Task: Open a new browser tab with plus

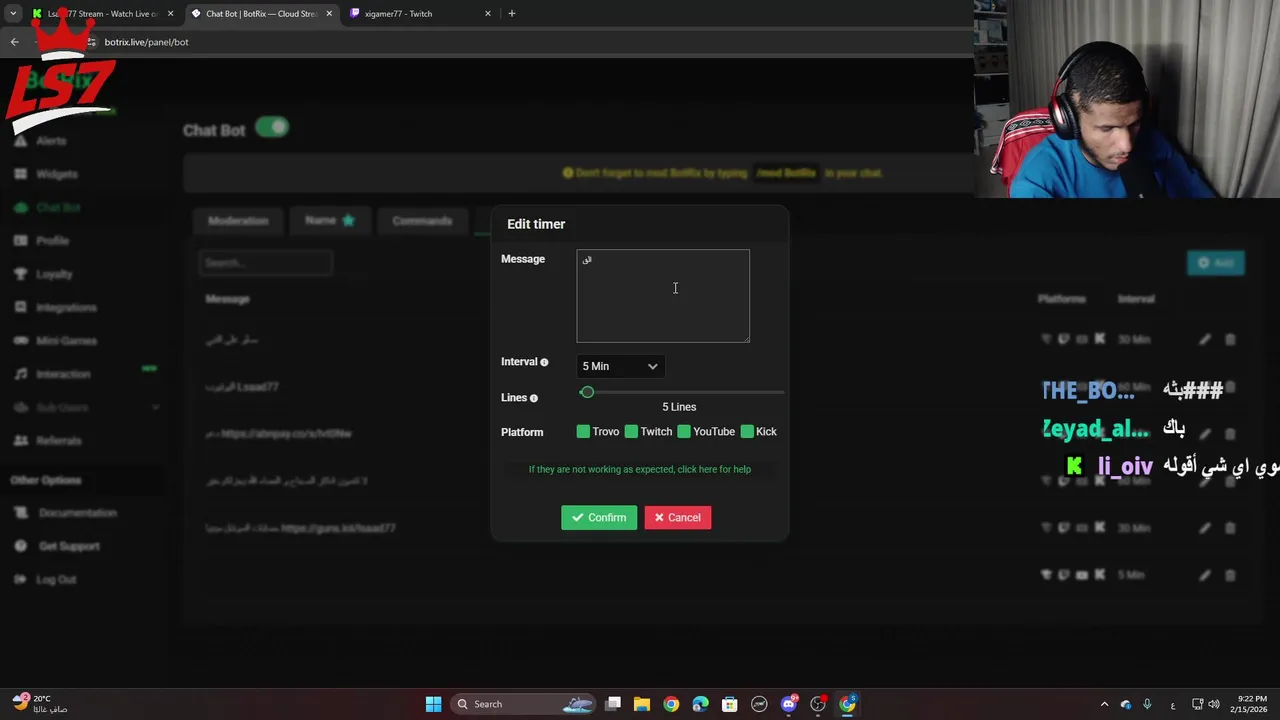Action: coord(512,14)
